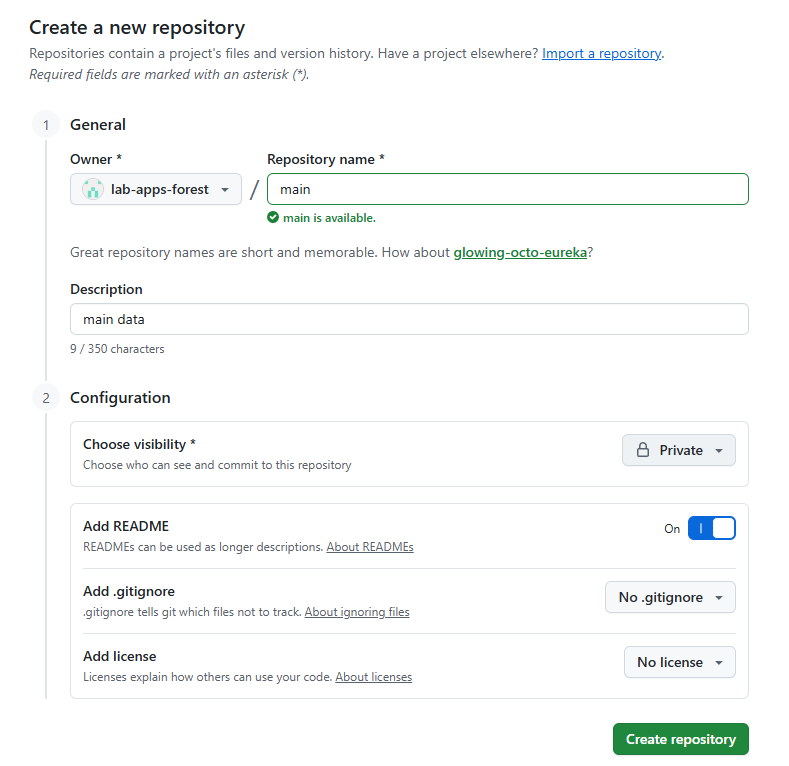Open the About READMEs link
Image resolution: width=789 pixels, height=766 pixels.
pos(370,547)
